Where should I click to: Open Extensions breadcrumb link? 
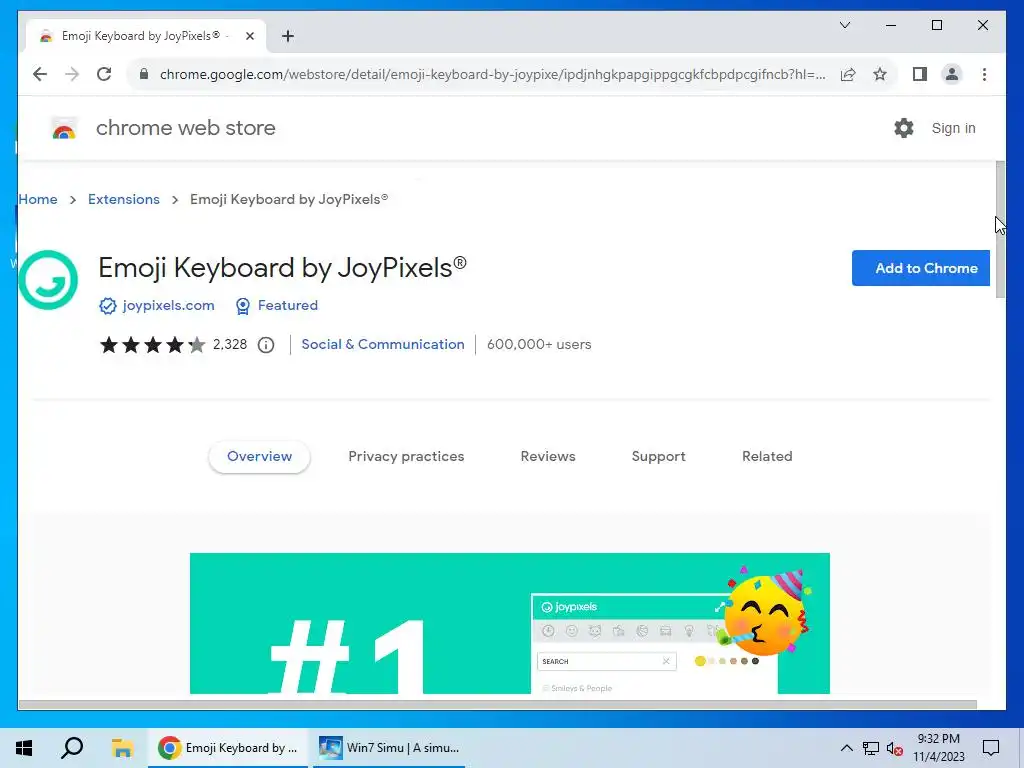coord(124,199)
